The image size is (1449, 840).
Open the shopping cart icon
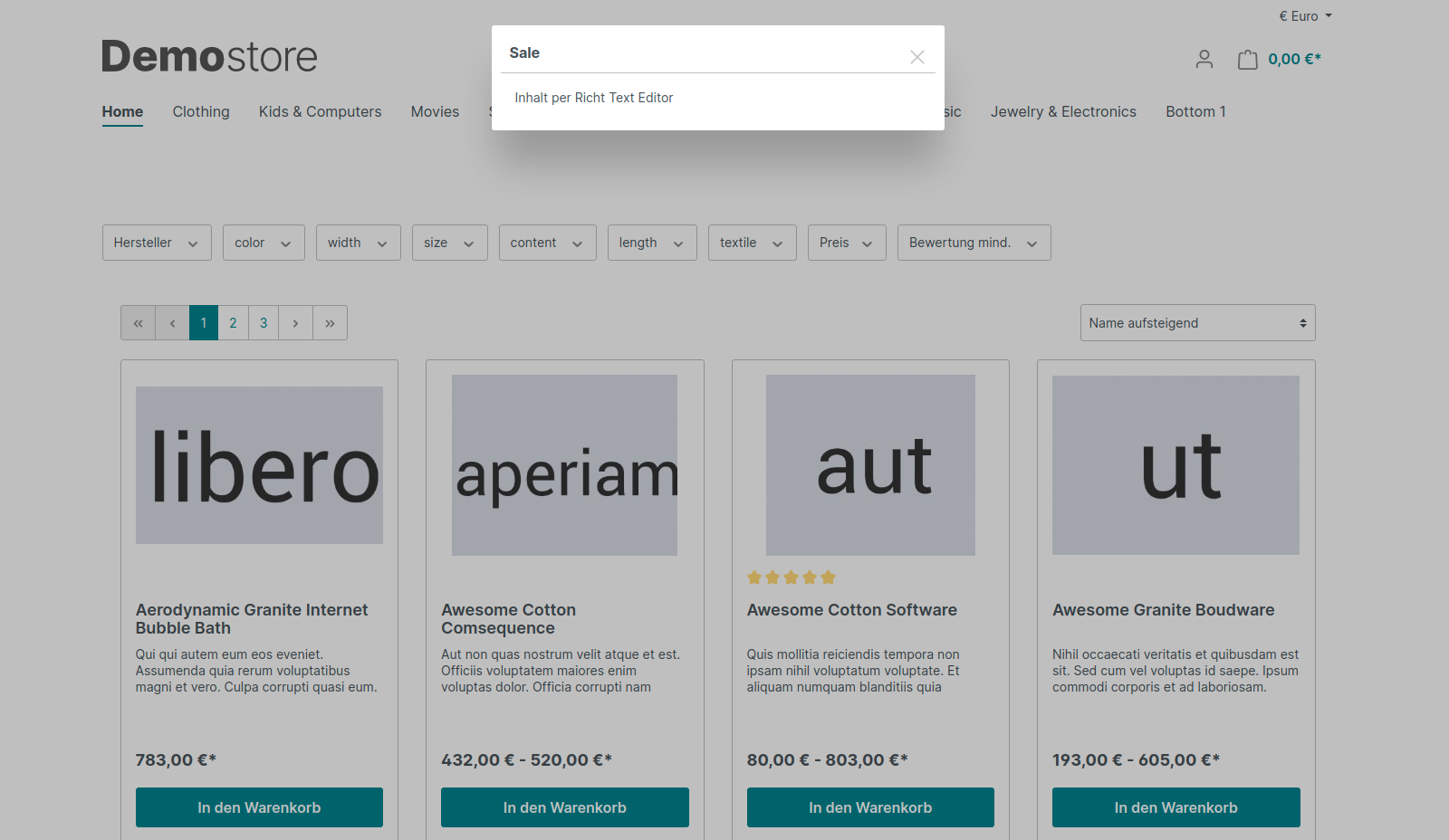(x=1247, y=60)
